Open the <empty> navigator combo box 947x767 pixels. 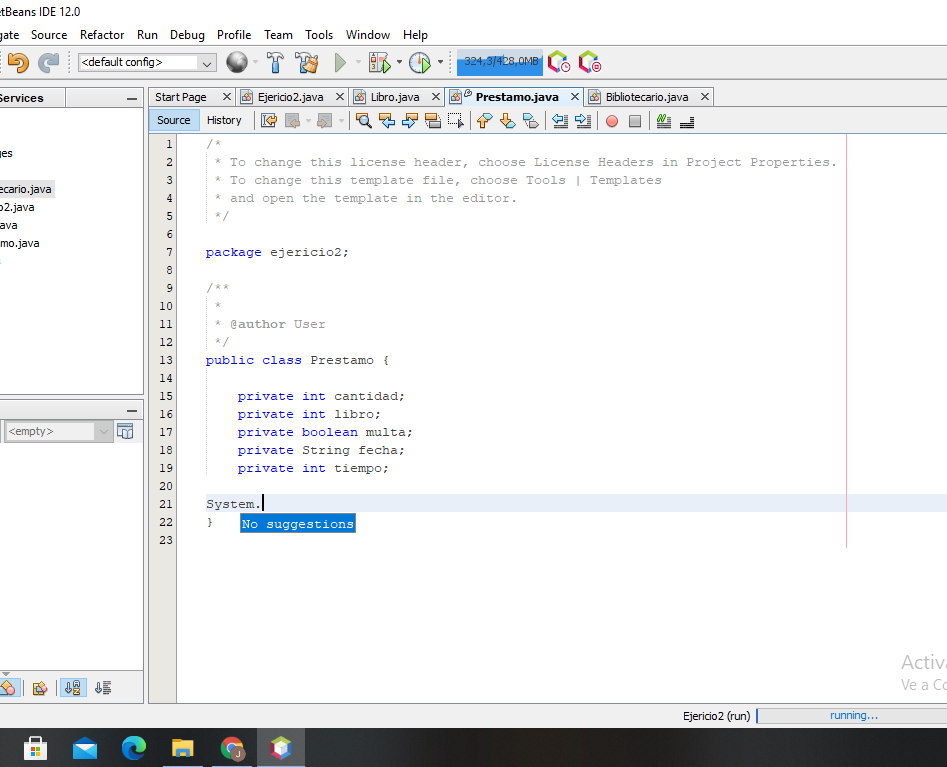click(x=59, y=431)
